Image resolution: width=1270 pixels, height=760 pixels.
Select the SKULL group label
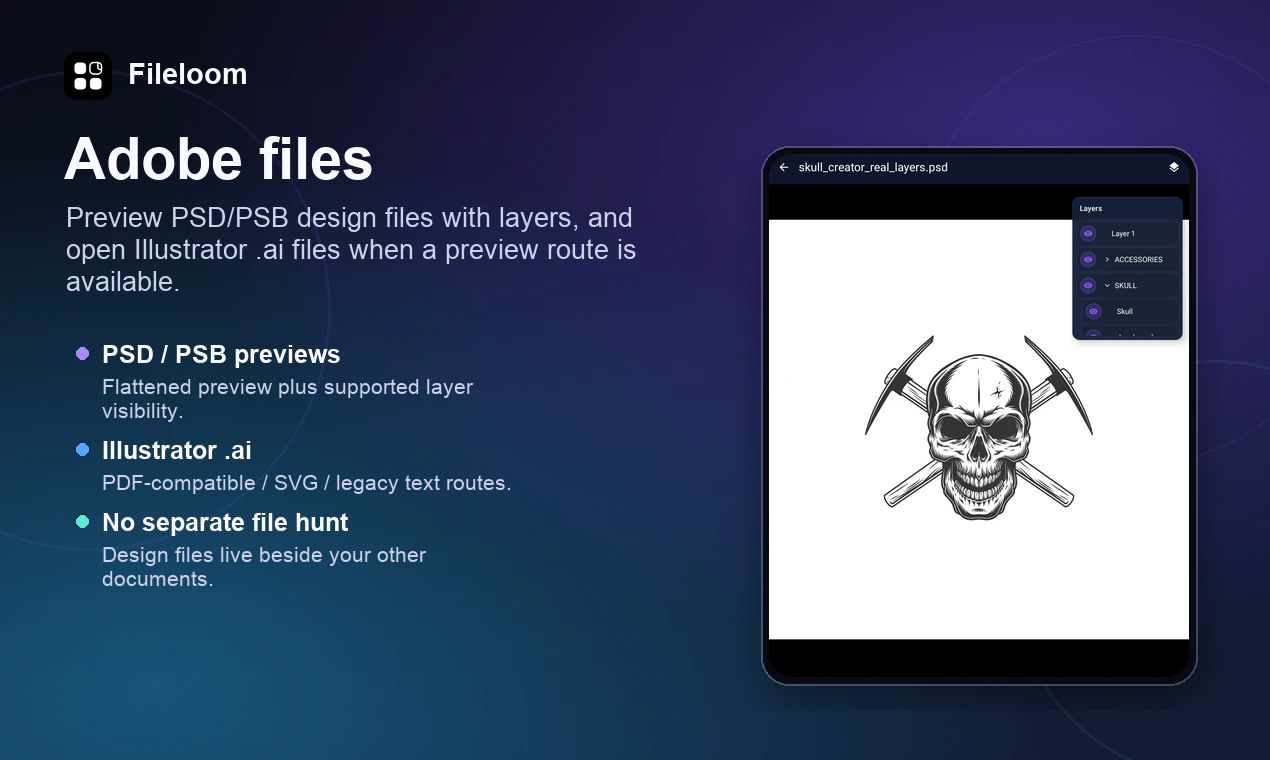[1125, 285]
